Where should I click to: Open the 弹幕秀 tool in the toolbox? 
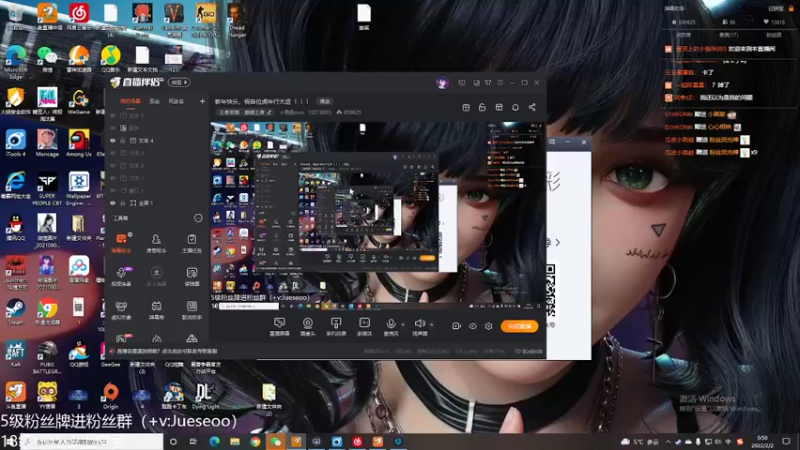[156, 310]
